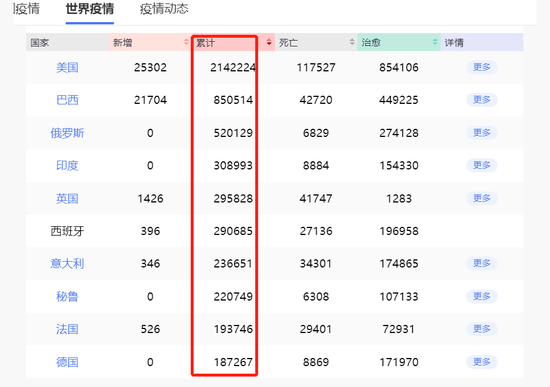Switch to 世界疫情 tab

tap(90, 9)
